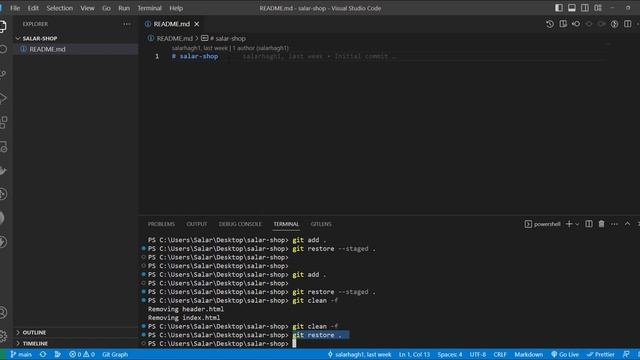
Task: Open the Extensions view
Action: (3, 122)
